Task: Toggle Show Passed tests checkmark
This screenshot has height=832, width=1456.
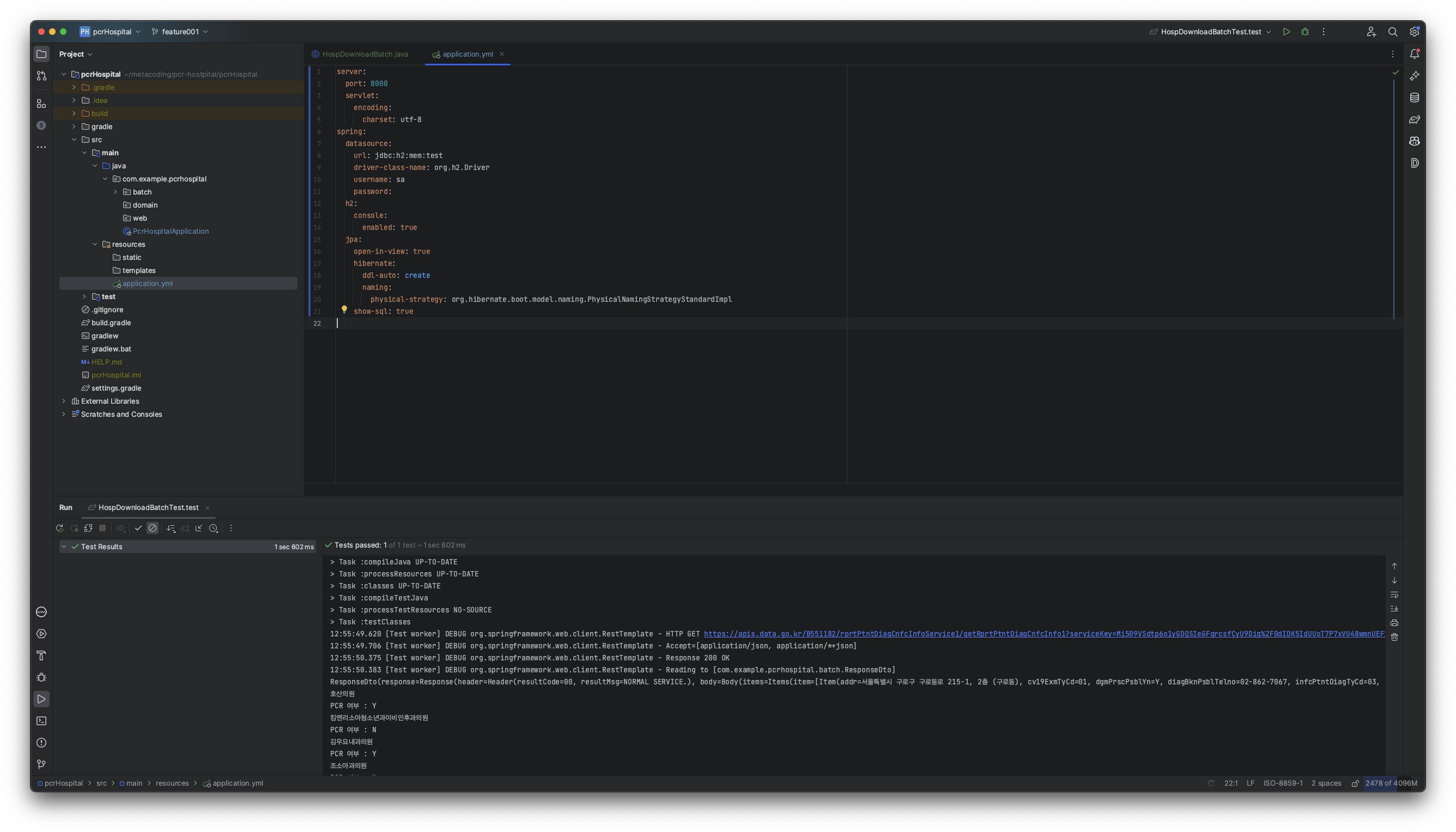Action: (x=138, y=529)
